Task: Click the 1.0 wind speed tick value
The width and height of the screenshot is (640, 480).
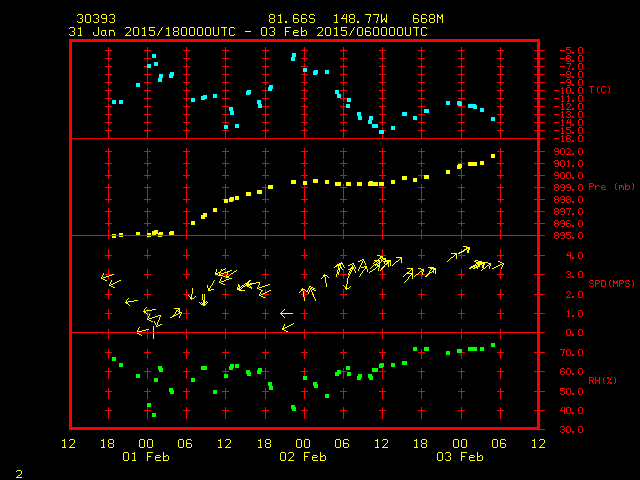Action: [574, 314]
